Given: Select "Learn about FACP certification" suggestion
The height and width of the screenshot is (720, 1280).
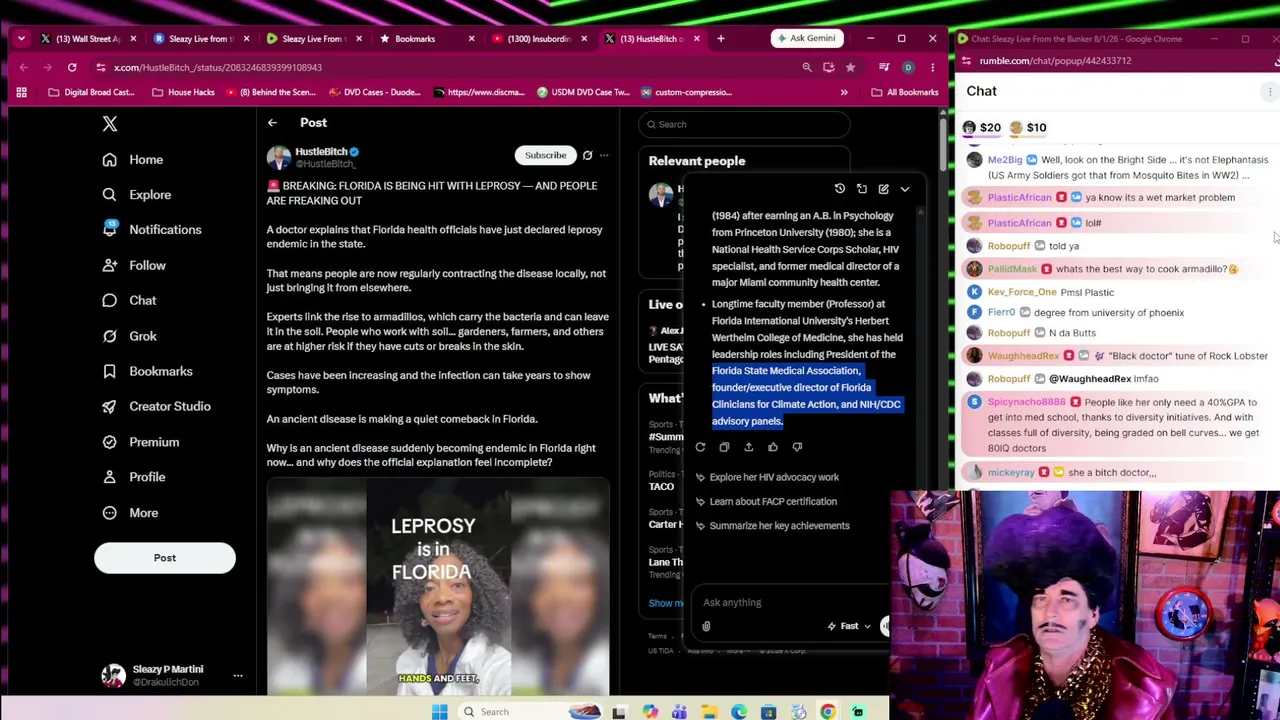Looking at the screenshot, I should click(x=765, y=502).
